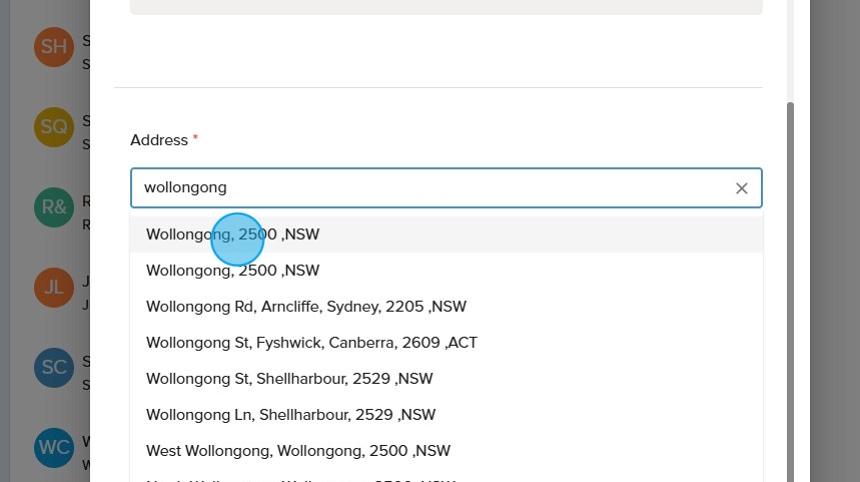The width and height of the screenshot is (860, 482).
Task: Pick Wollongong St, Fyshwick, Canberra option
Action: pyautogui.click(x=311, y=342)
